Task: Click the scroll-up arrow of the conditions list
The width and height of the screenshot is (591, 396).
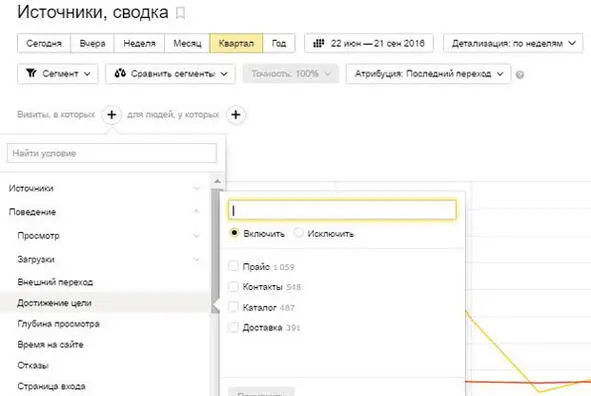Action: tap(217, 182)
